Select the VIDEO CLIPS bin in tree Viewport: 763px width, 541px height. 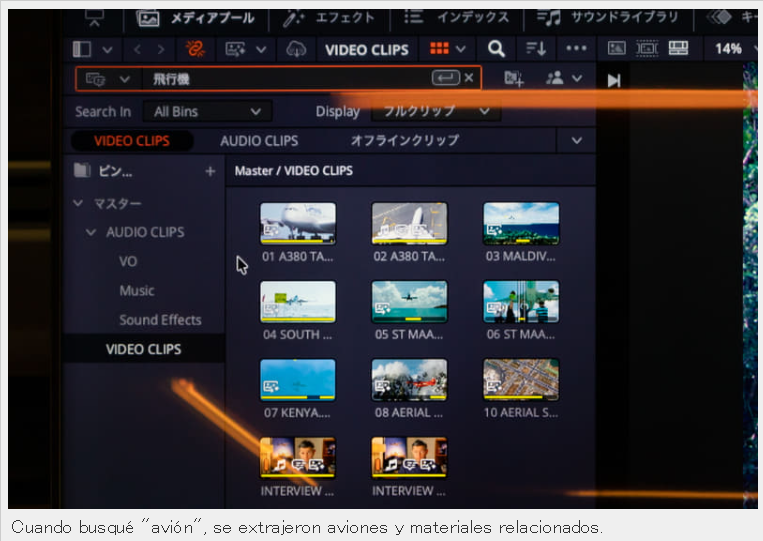[x=144, y=349]
